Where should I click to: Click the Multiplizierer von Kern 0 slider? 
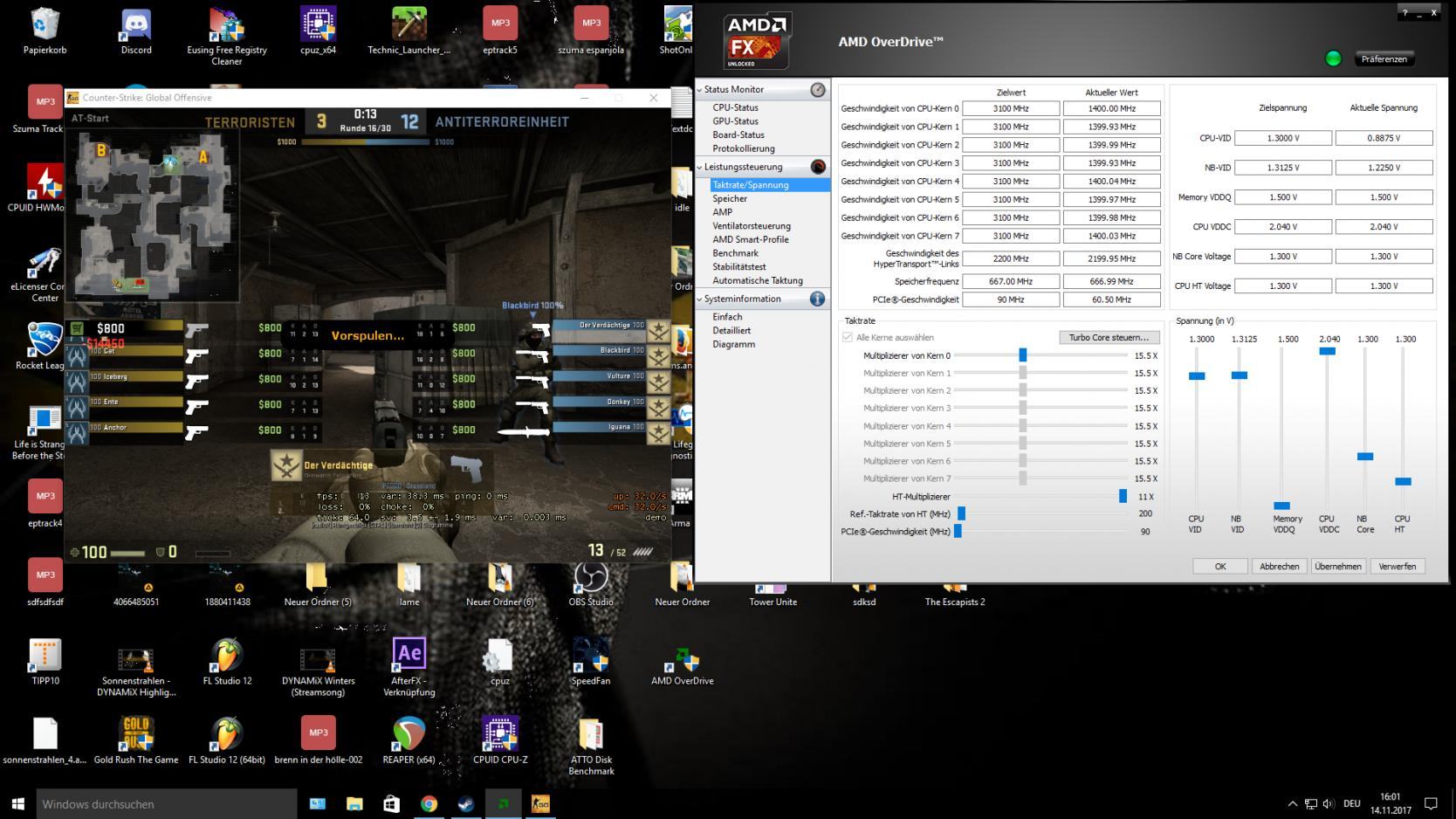(1022, 355)
